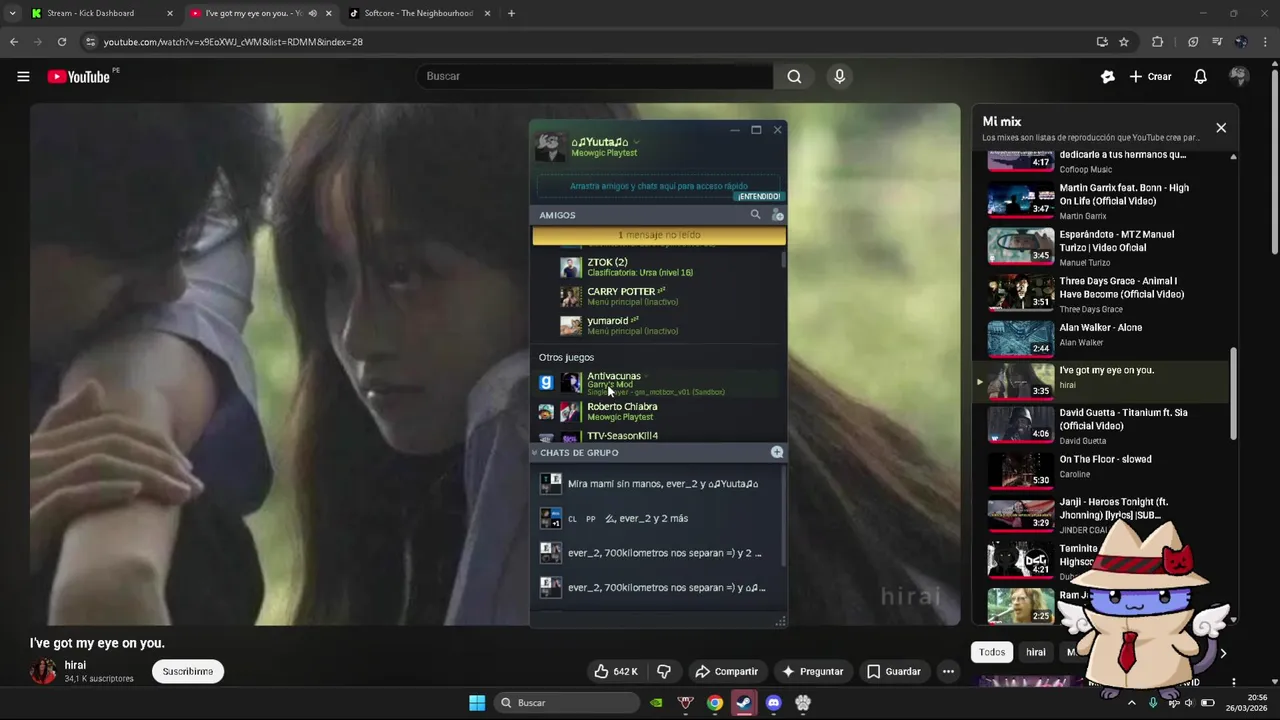Click the Crear button
This screenshot has height=720, width=1280.
pos(1150,77)
